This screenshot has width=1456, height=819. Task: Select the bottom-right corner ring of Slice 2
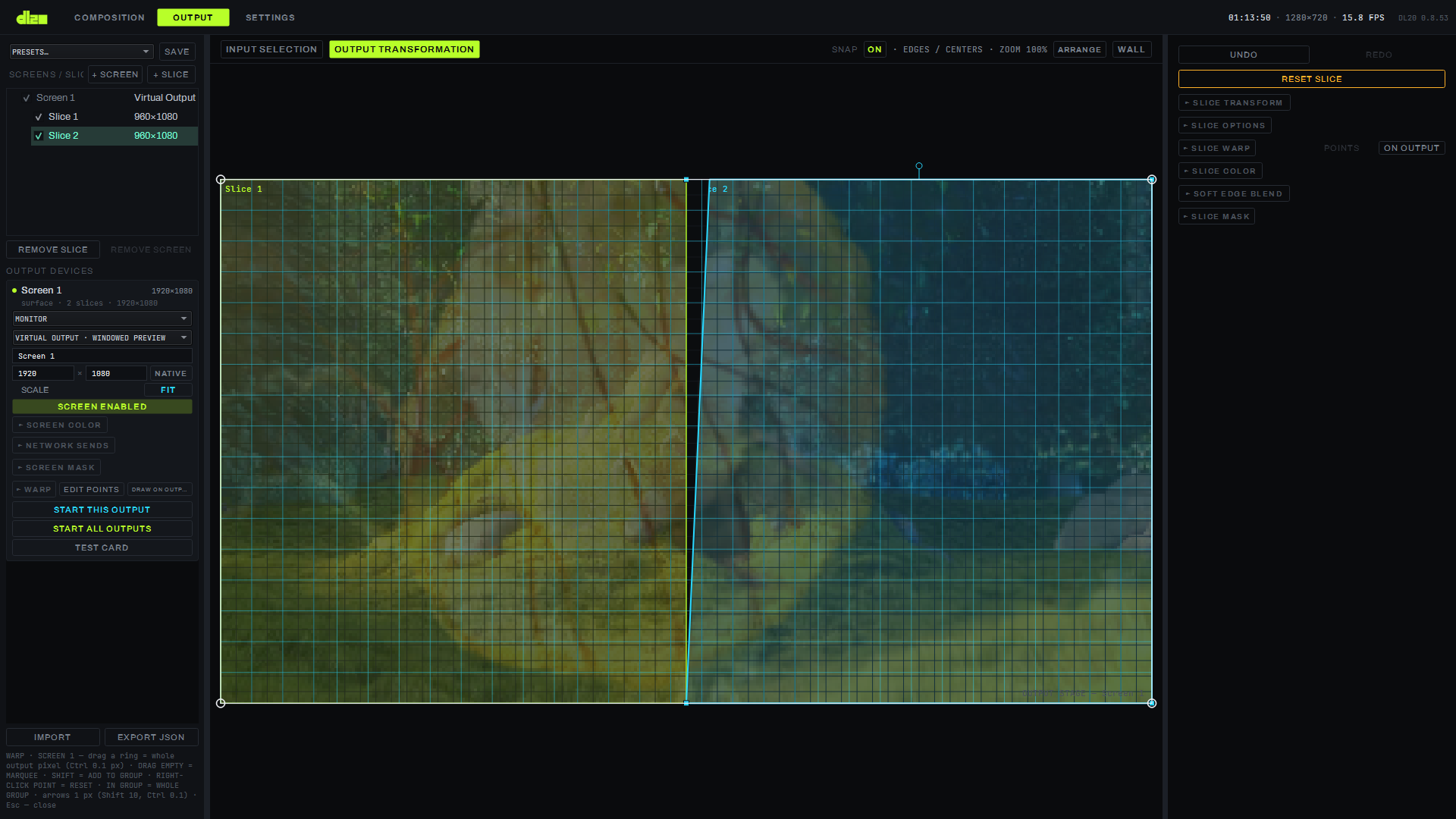tap(1152, 703)
